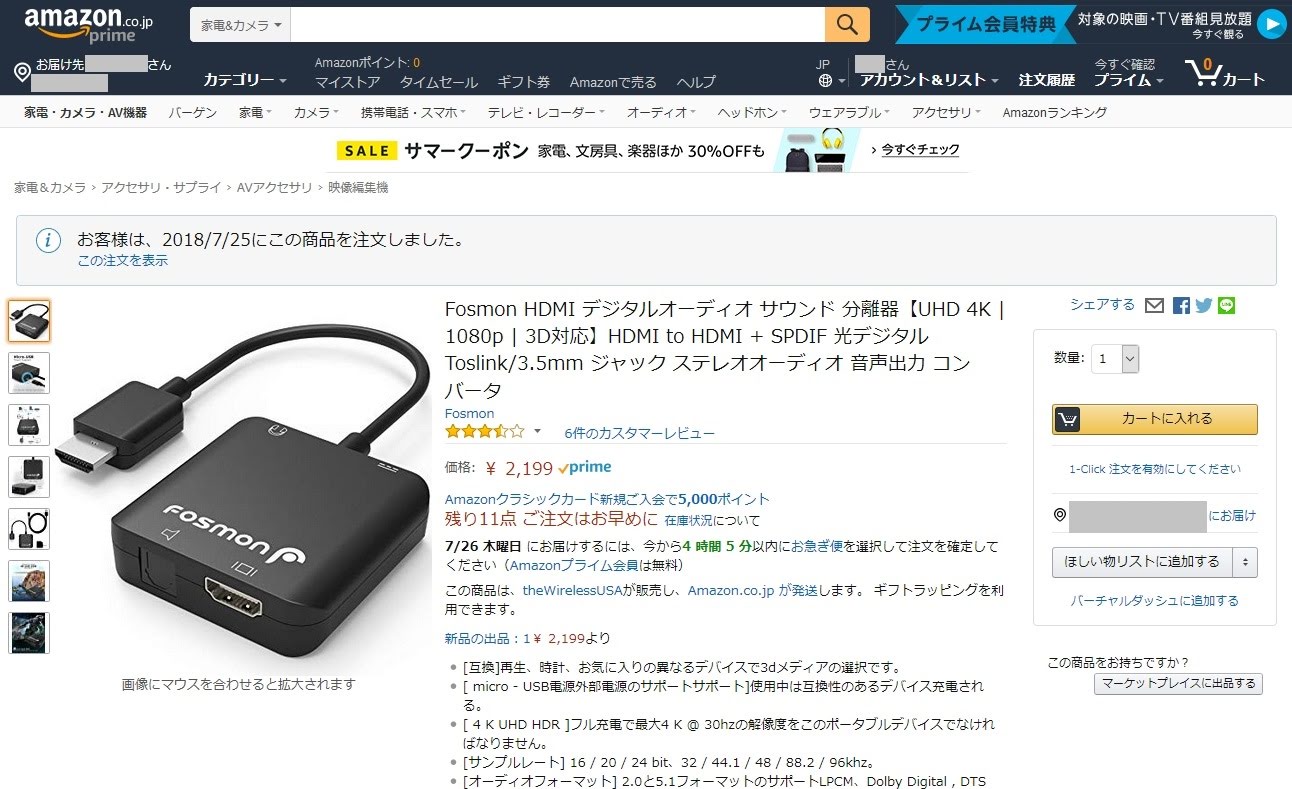This screenshot has width=1292, height=789.
Task: Select the second product thumbnail image
Action: coord(29,373)
